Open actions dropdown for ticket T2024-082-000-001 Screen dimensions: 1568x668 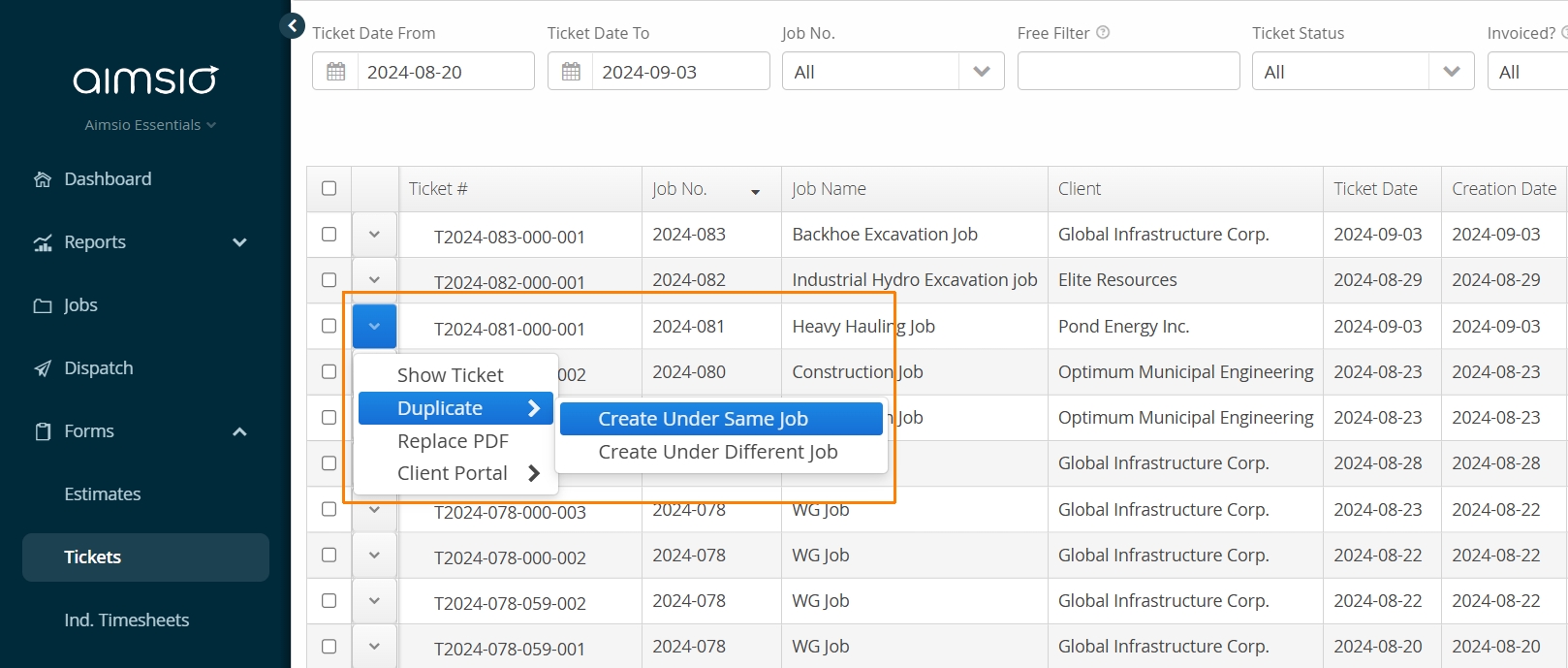point(374,280)
